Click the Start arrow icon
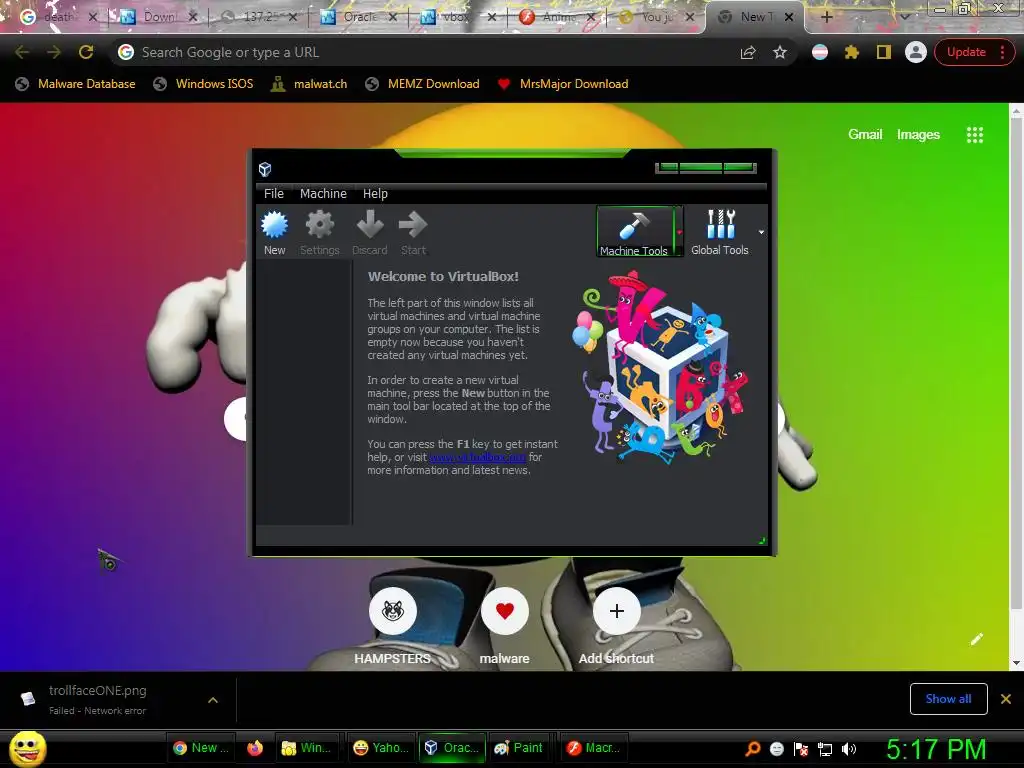This screenshot has height=768, width=1024. pos(413,225)
